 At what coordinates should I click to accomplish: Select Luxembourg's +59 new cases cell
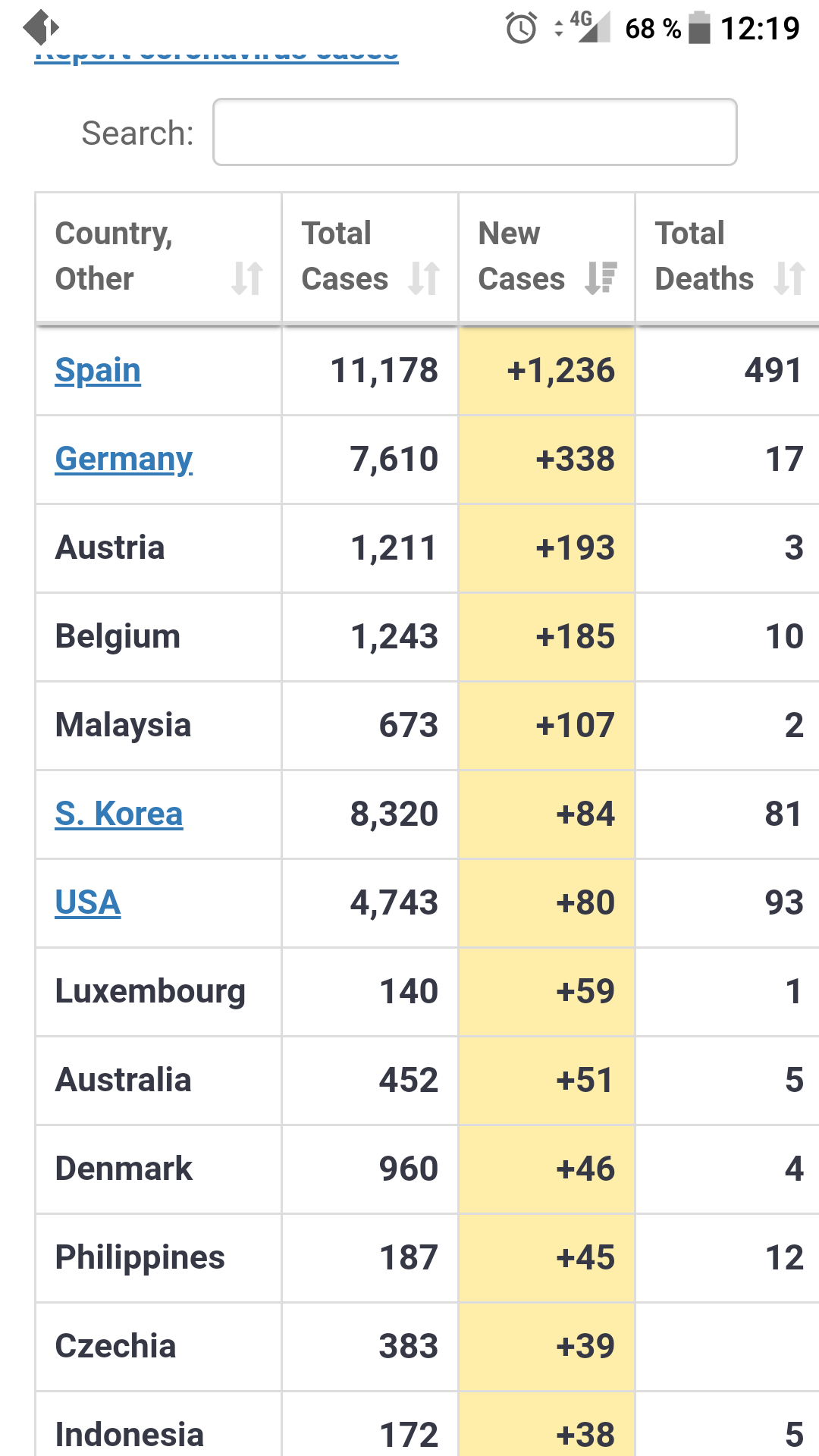point(547,992)
